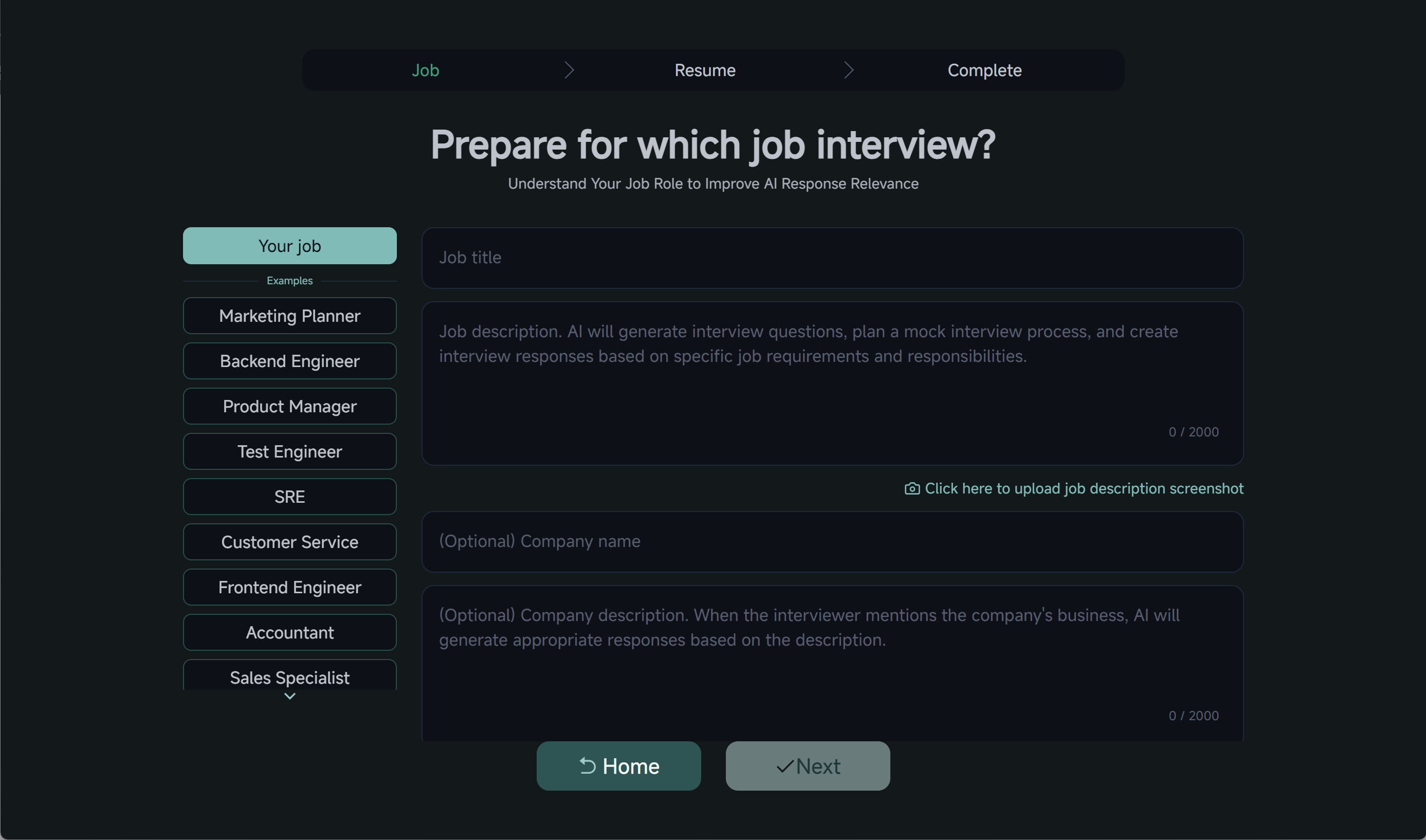The height and width of the screenshot is (840, 1426).
Task: Click the checkmark icon on Next
Action: (x=785, y=766)
